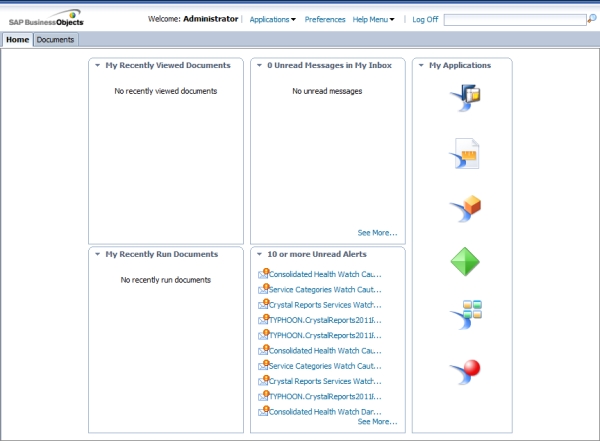Click the SAP BusinessObjects logo
The height and width of the screenshot is (443, 600).
[x=47, y=19]
